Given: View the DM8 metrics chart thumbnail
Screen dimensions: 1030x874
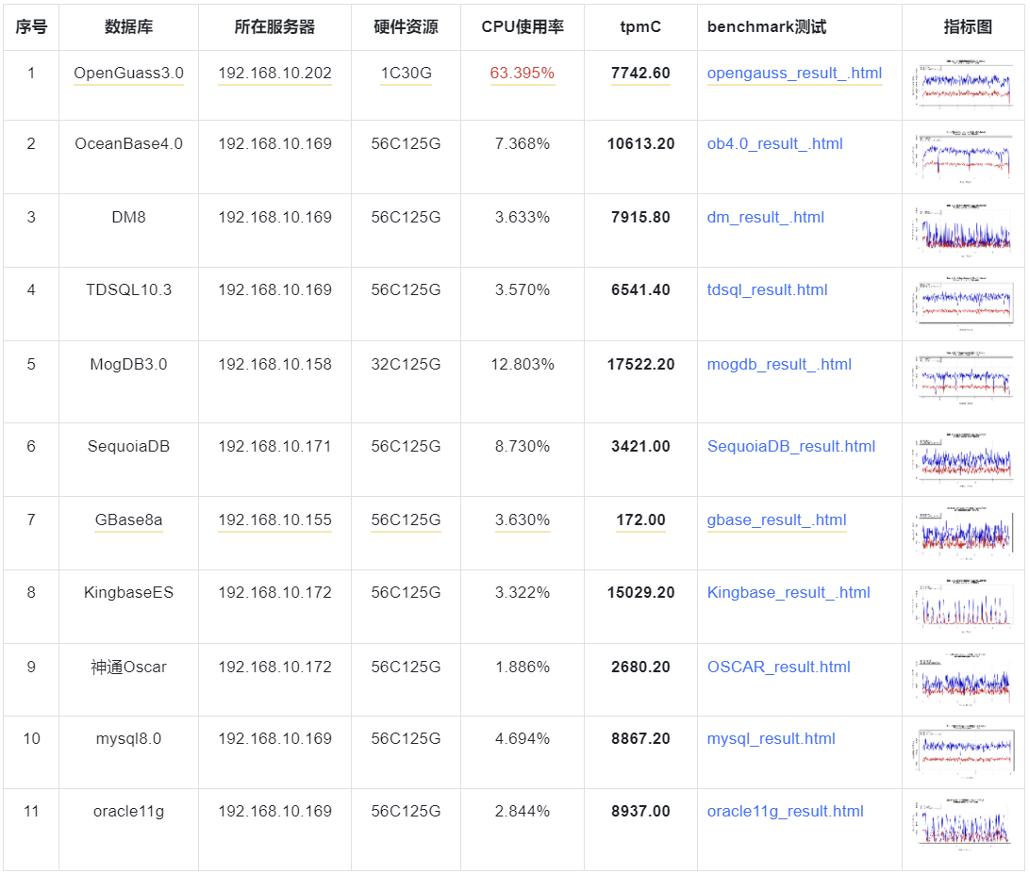Looking at the screenshot, I should pyautogui.click(x=963, y=230).
